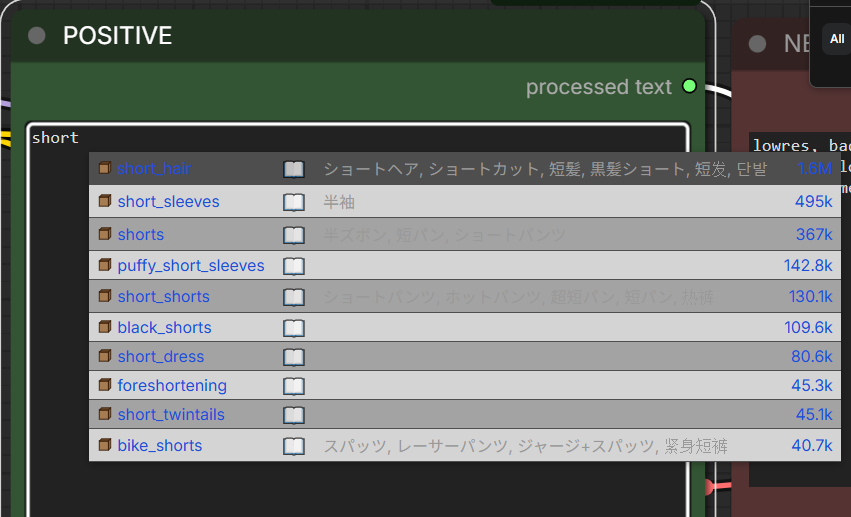Click the POSITIVE node title
The width and height of the screenshot is (851, 517).
pos(117,36)
